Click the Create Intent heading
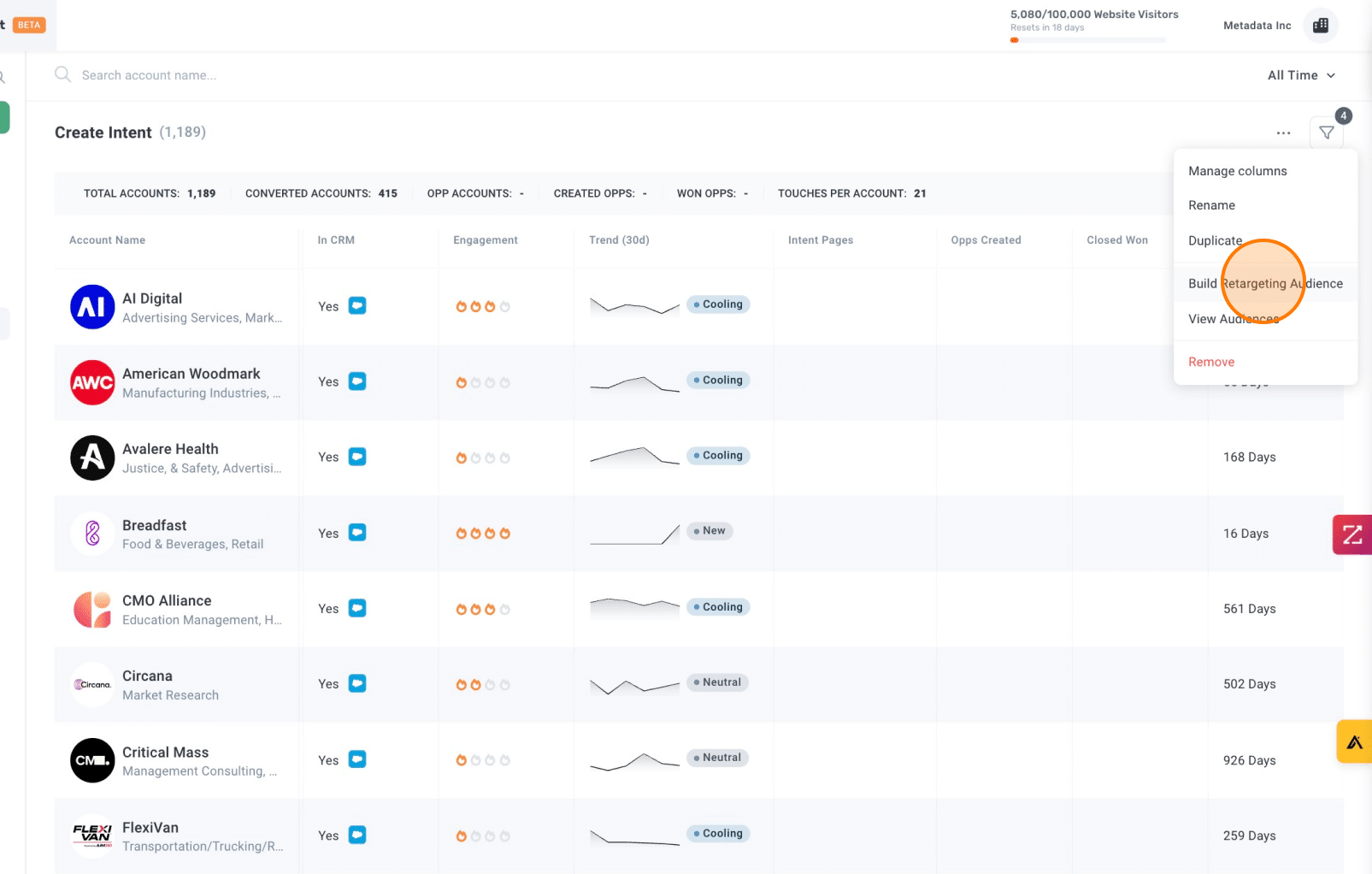Image resolution: width=1372 pixels, height=874 pixels. [x=103, y=133]
